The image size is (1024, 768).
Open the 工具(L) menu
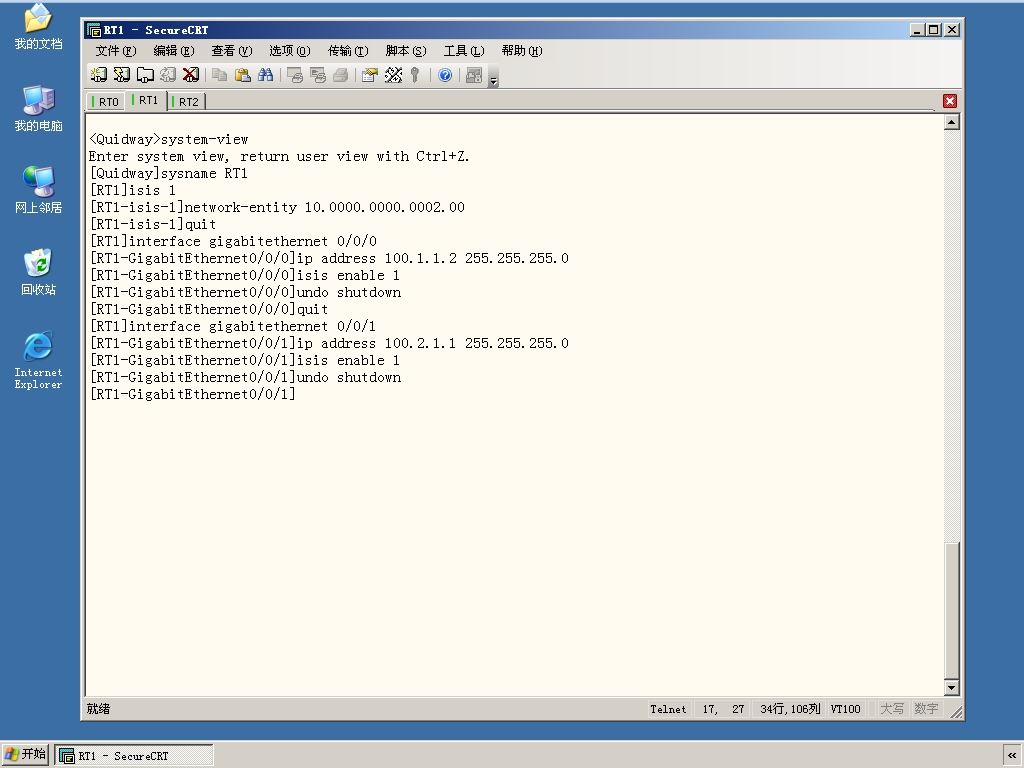pos(464,51)
